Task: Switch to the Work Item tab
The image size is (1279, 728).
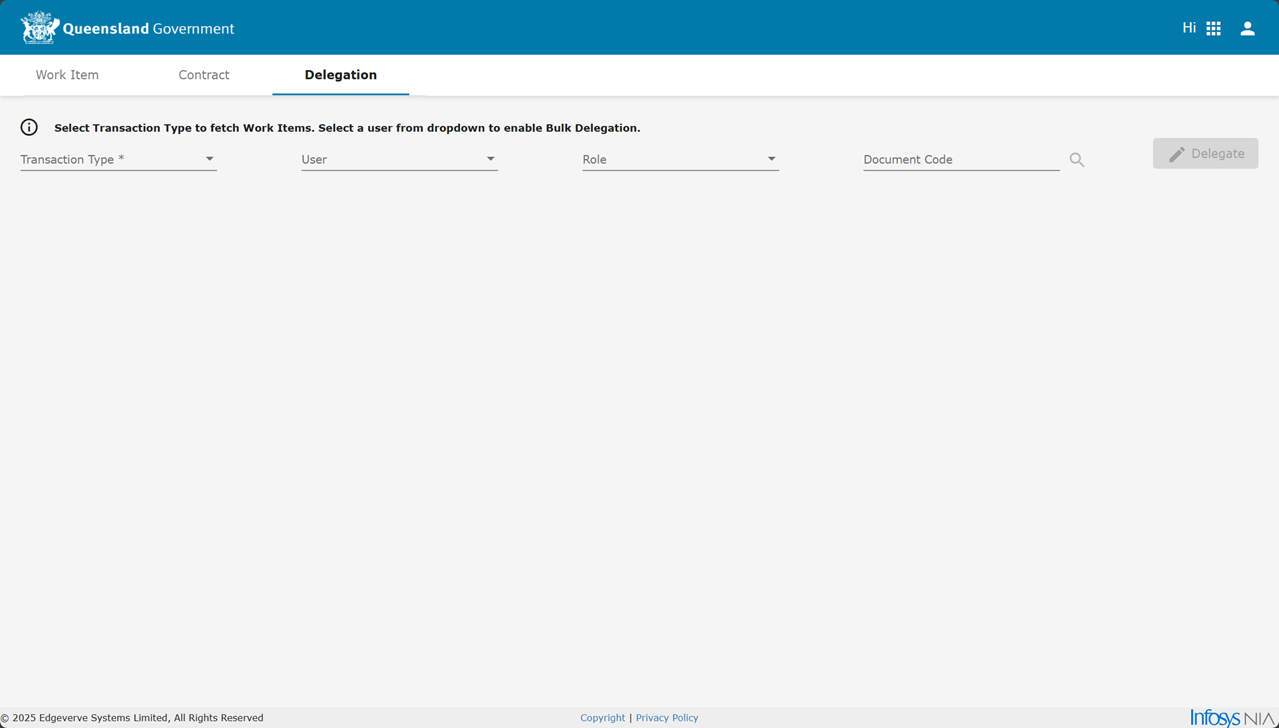Action: pos(67,75)
